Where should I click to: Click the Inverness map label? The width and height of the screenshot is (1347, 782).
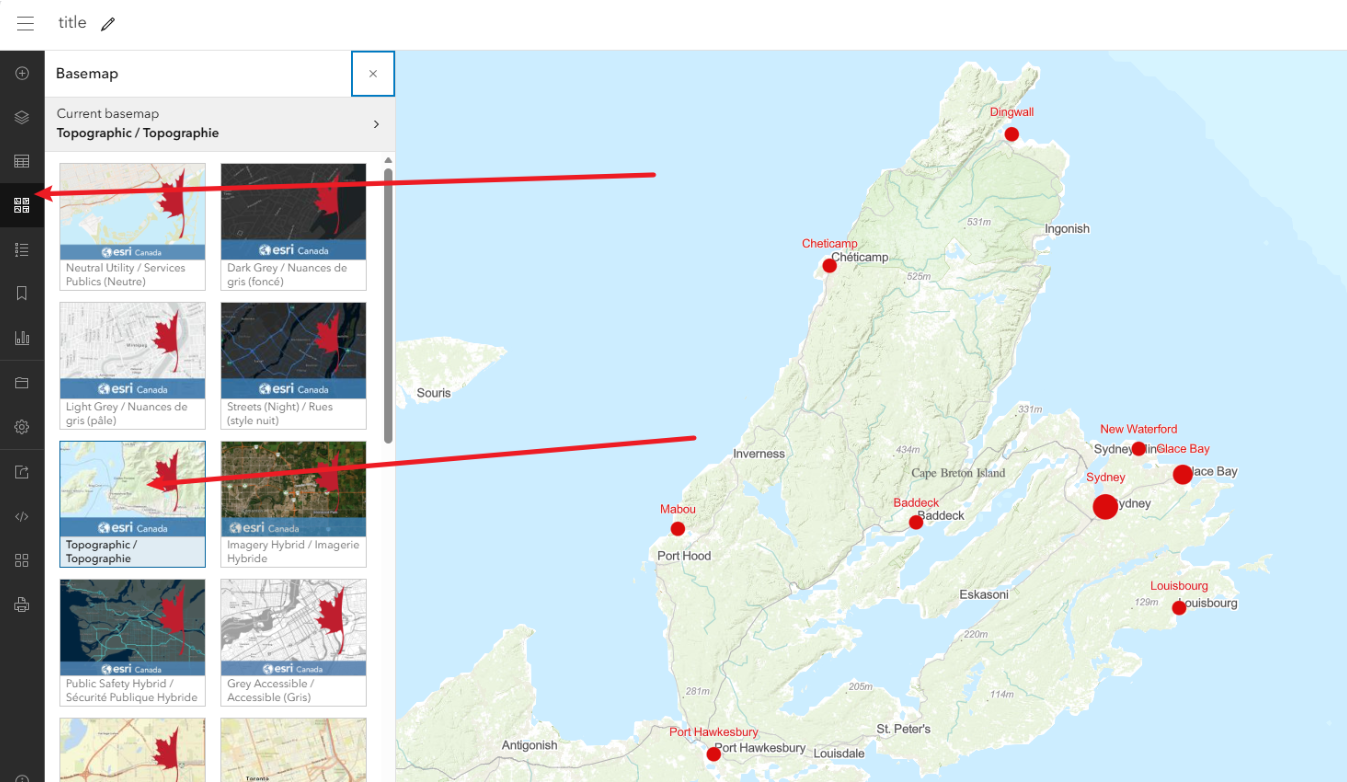tap(759, 454)
